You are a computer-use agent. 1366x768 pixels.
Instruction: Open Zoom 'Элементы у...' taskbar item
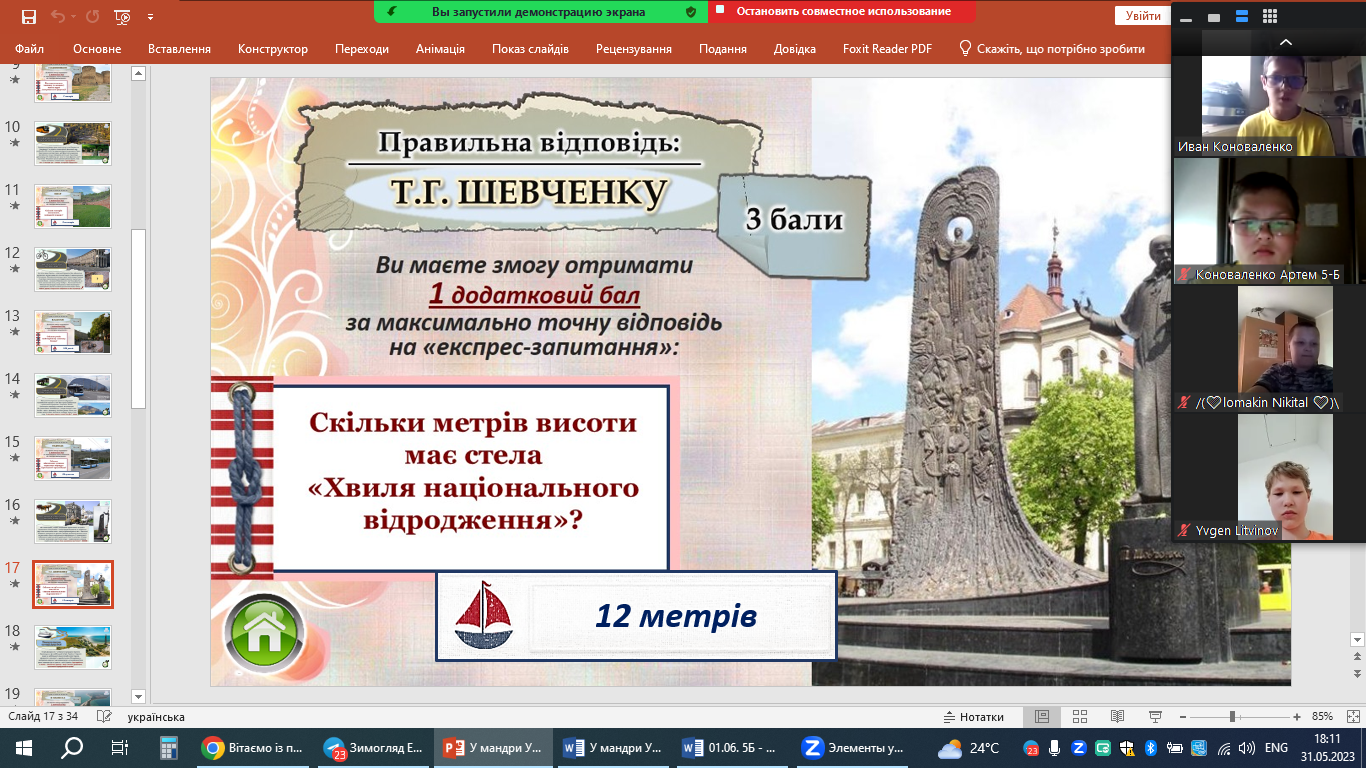coord(854,747)
